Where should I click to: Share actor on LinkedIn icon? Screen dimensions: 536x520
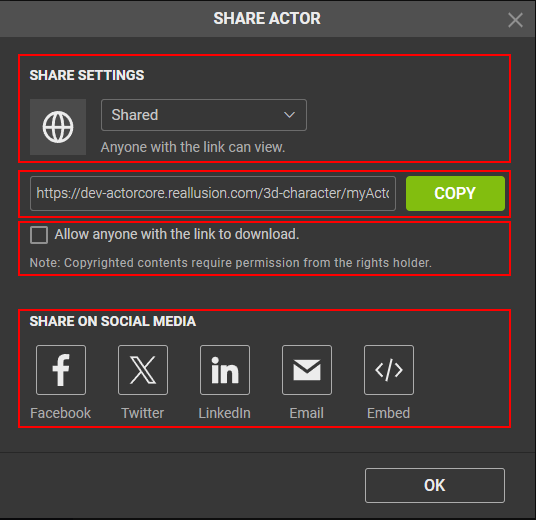click(225, 370)
